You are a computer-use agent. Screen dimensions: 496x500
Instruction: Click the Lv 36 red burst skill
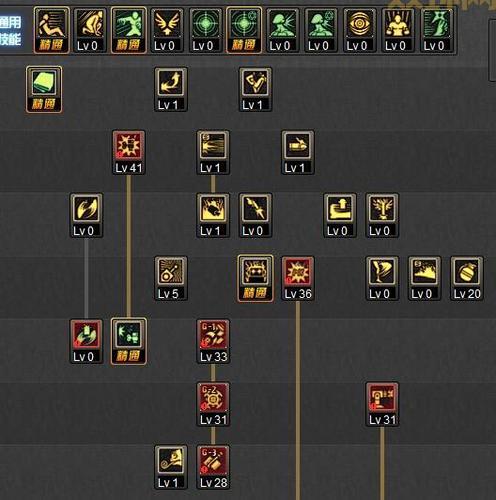tap(298, 278)
